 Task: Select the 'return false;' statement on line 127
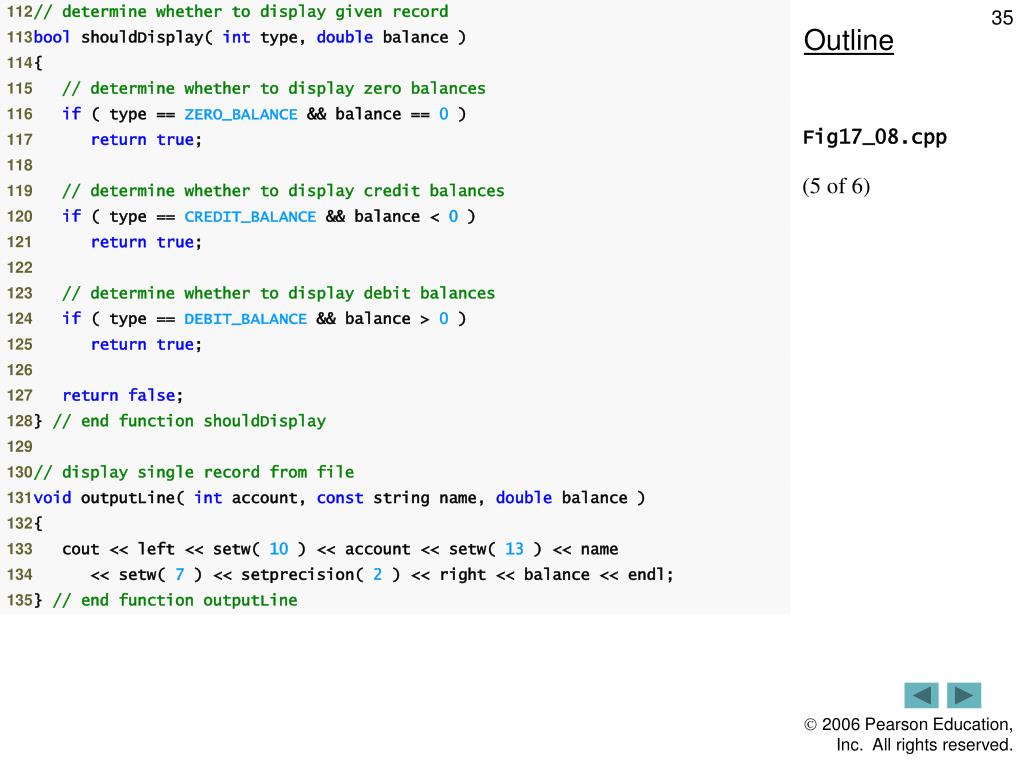[x=123, y=395]
